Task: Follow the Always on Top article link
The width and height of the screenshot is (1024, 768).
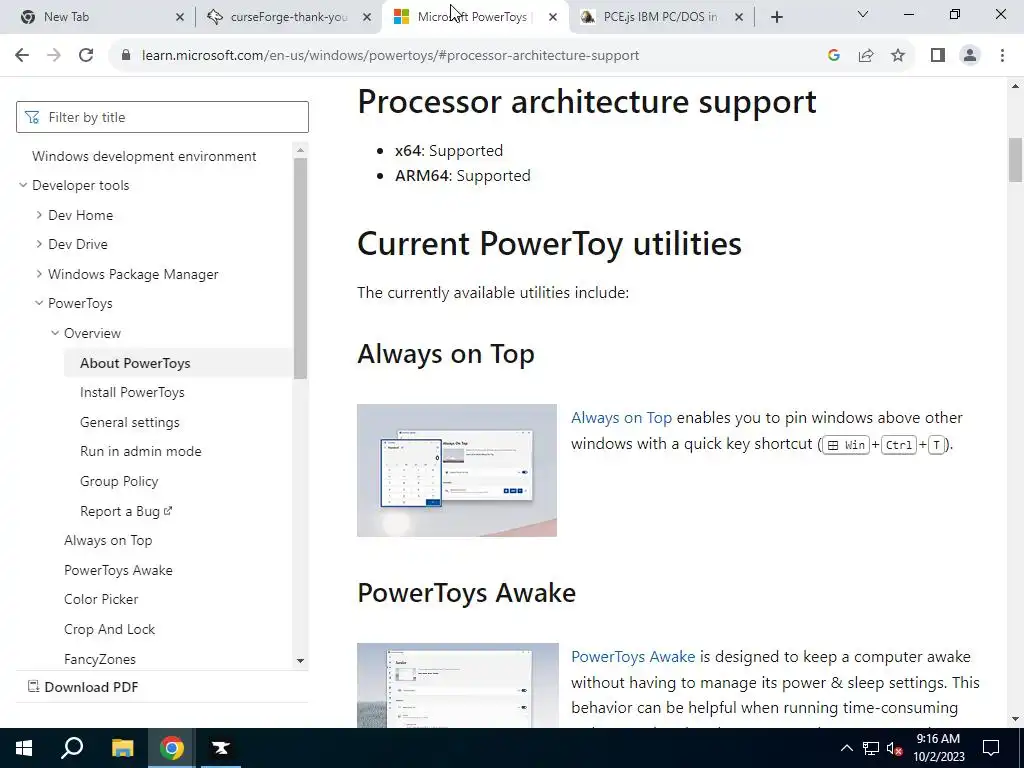Action: click(621, 418)
